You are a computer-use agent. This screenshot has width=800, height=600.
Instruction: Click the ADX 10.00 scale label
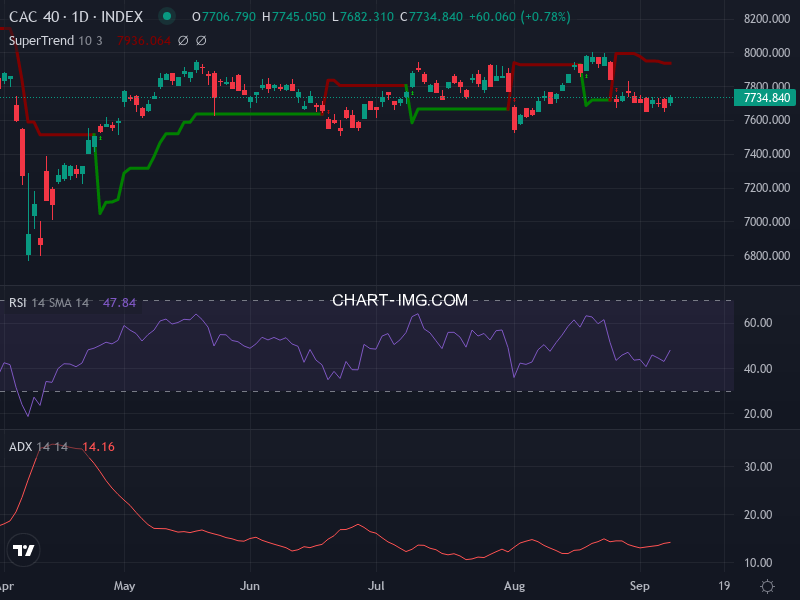758,563
